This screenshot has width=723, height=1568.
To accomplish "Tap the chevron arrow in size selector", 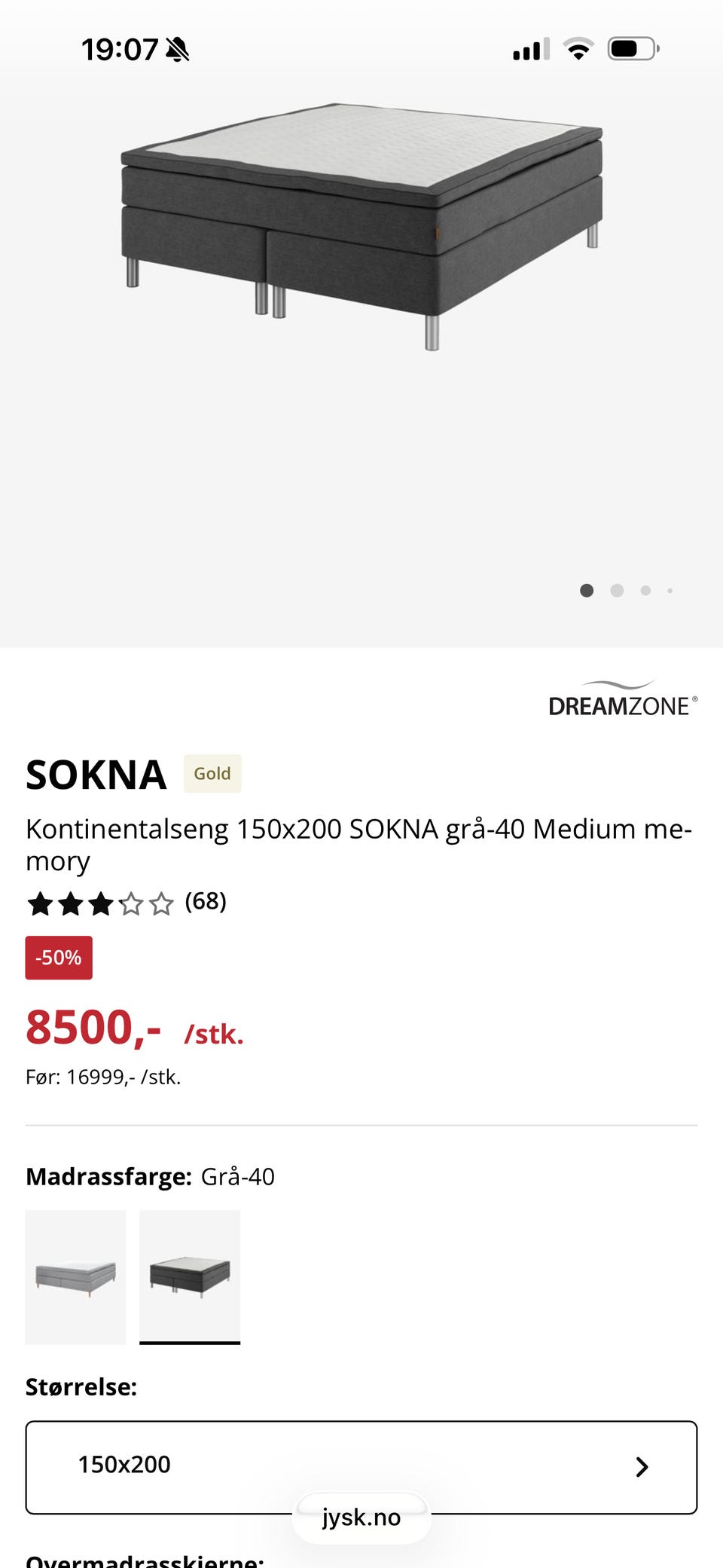I will click(x=642, y=1466).
